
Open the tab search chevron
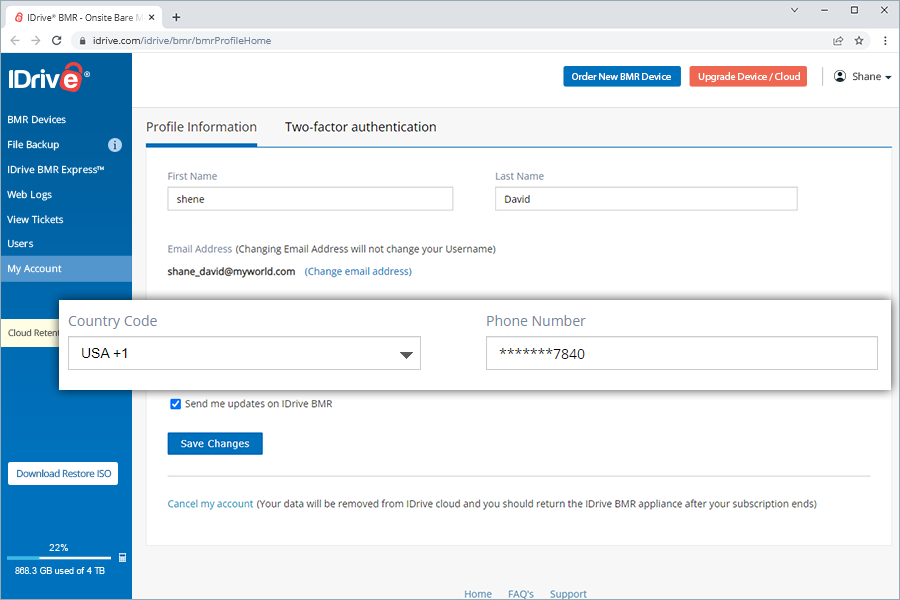click(794, 10)
